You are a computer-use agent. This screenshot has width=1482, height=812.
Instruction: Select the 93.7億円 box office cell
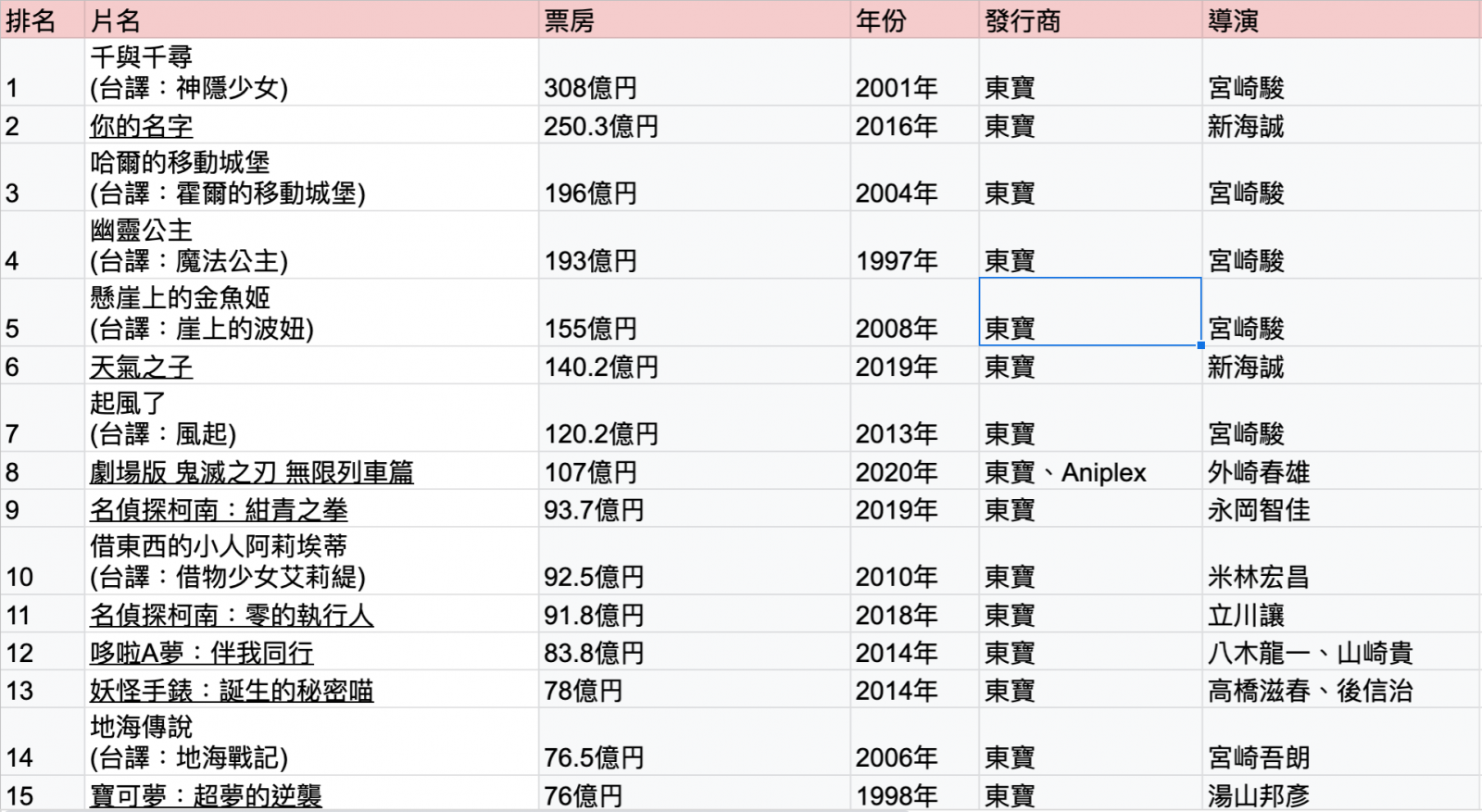click(695, 509)
